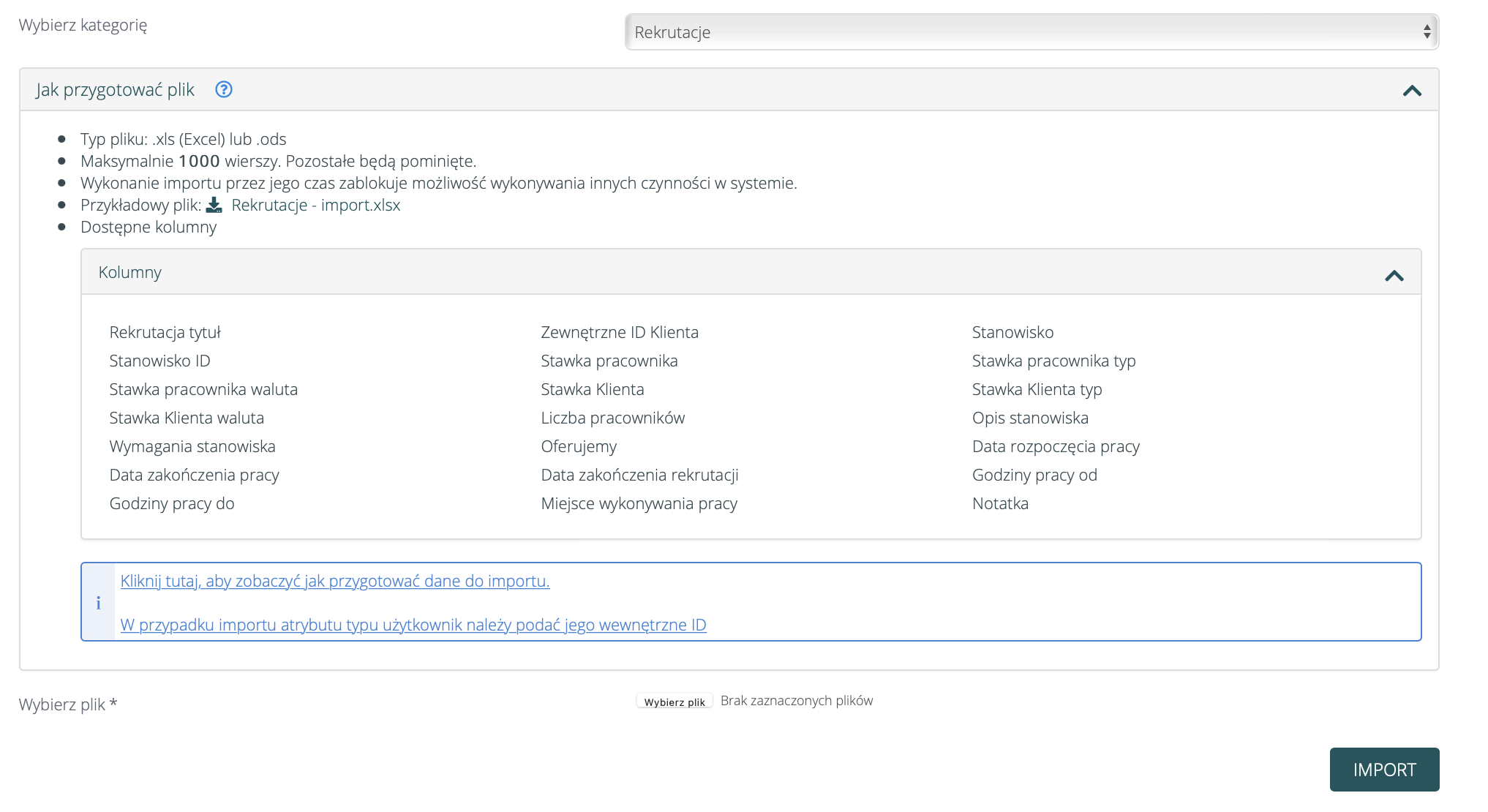Click the IMPORT button
This screenshot has height=812, width=1488.
pos(1384,770)
